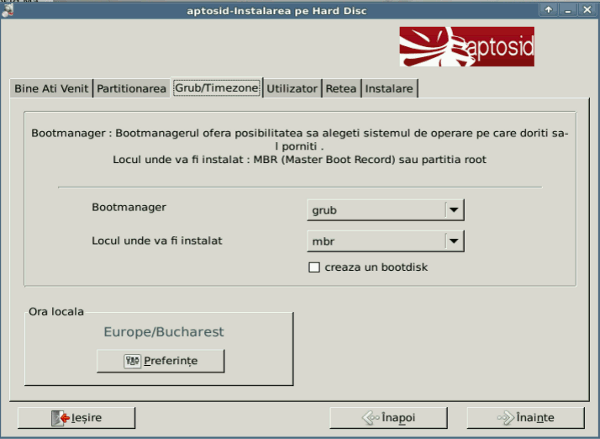Click the Preferințe timezone button
Screen dimensions: 600x439
click(161, 361)
